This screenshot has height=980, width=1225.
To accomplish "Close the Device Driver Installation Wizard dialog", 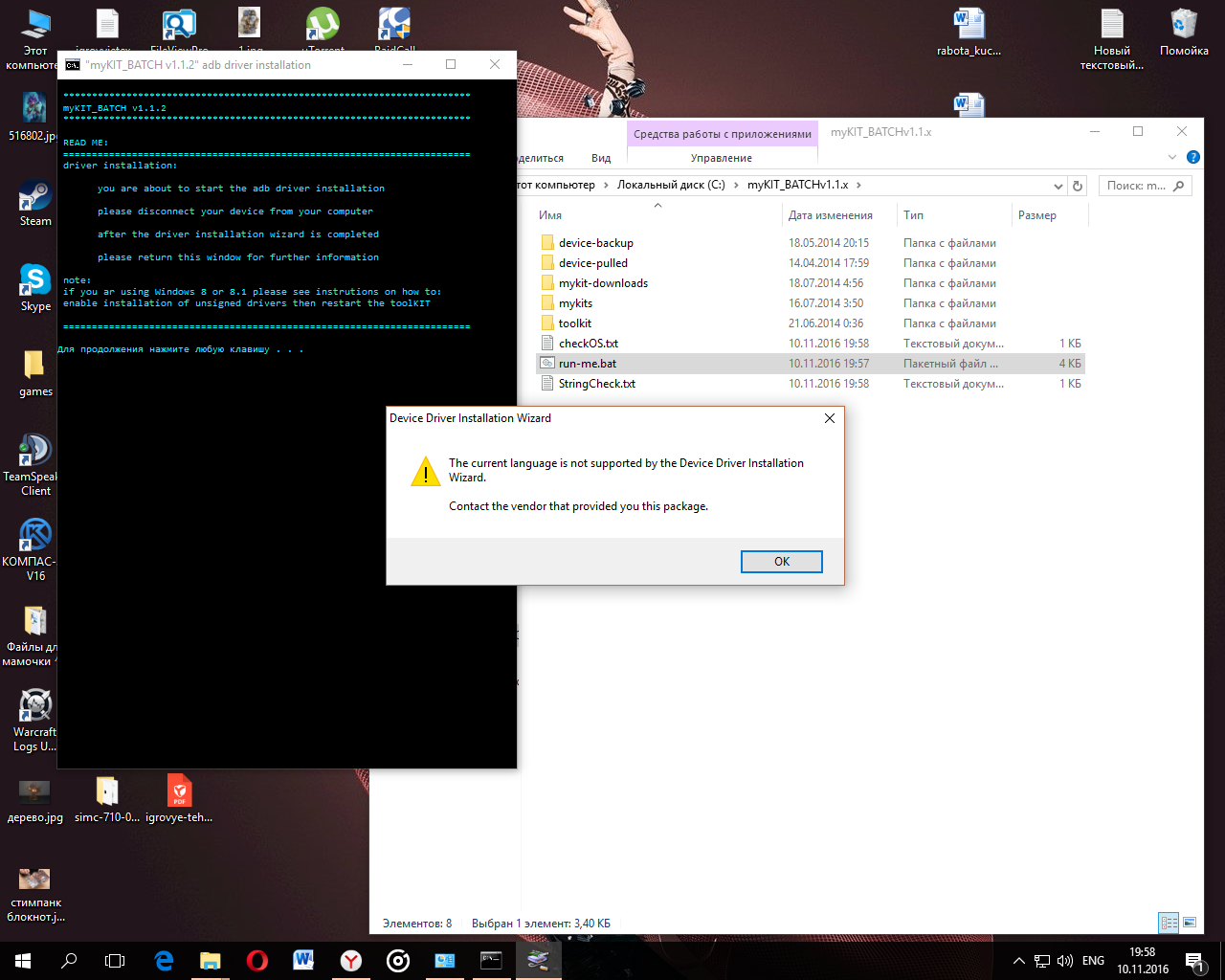I will pos(829,418).
